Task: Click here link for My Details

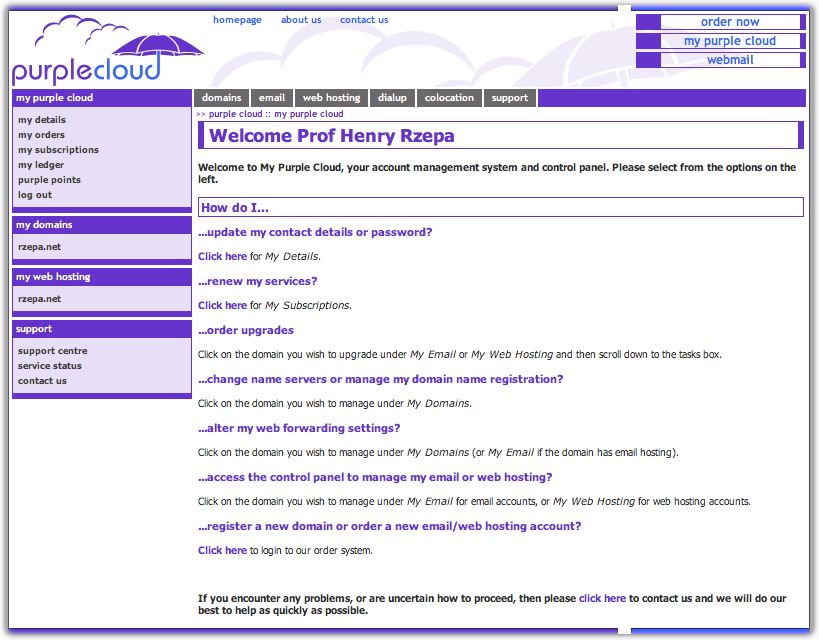Action: click(222, 257)
